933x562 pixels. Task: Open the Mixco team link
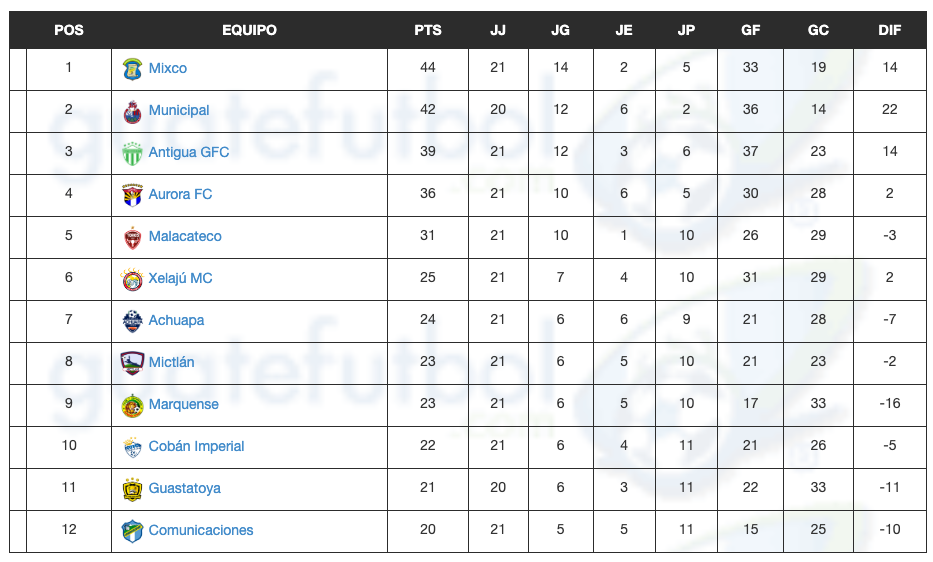click(168, 68)
